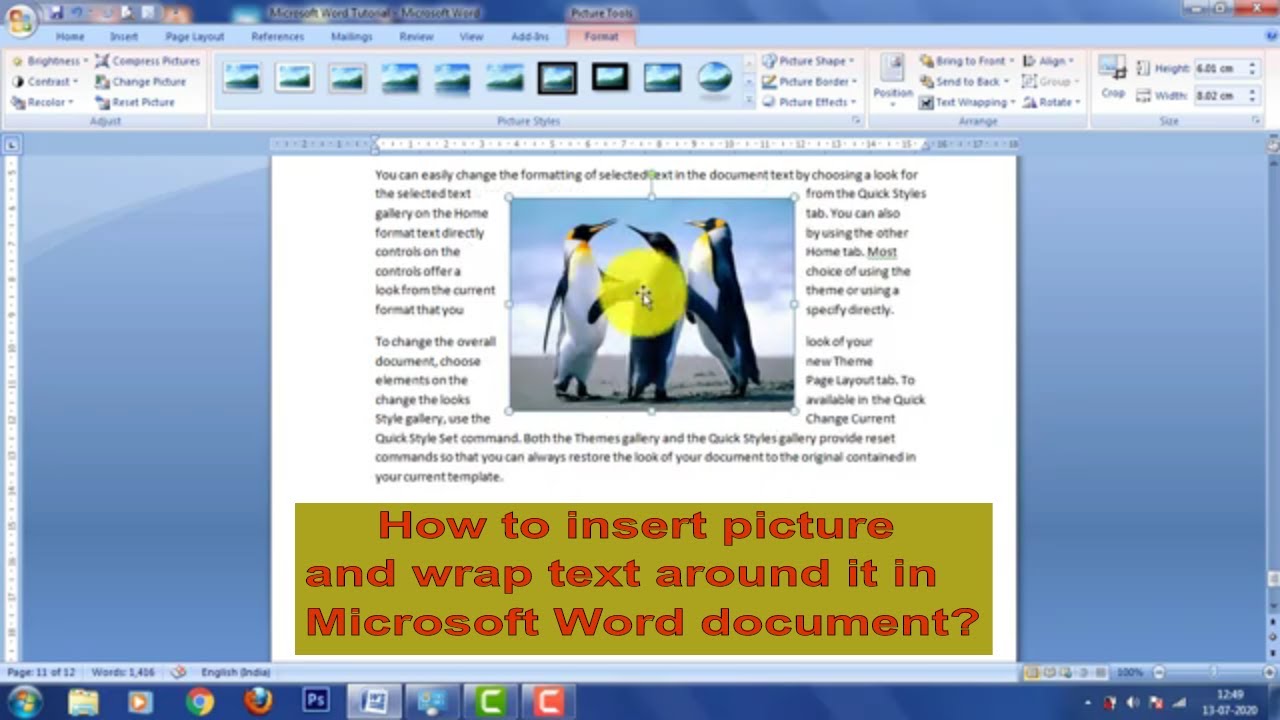
Task: Switch to the Page Layout tab
Action: coord(195,37)
